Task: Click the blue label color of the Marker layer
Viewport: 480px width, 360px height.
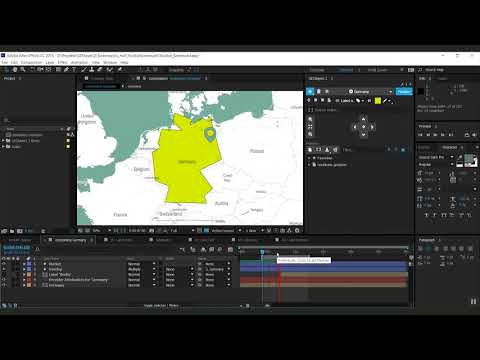Action: [29, 264]
